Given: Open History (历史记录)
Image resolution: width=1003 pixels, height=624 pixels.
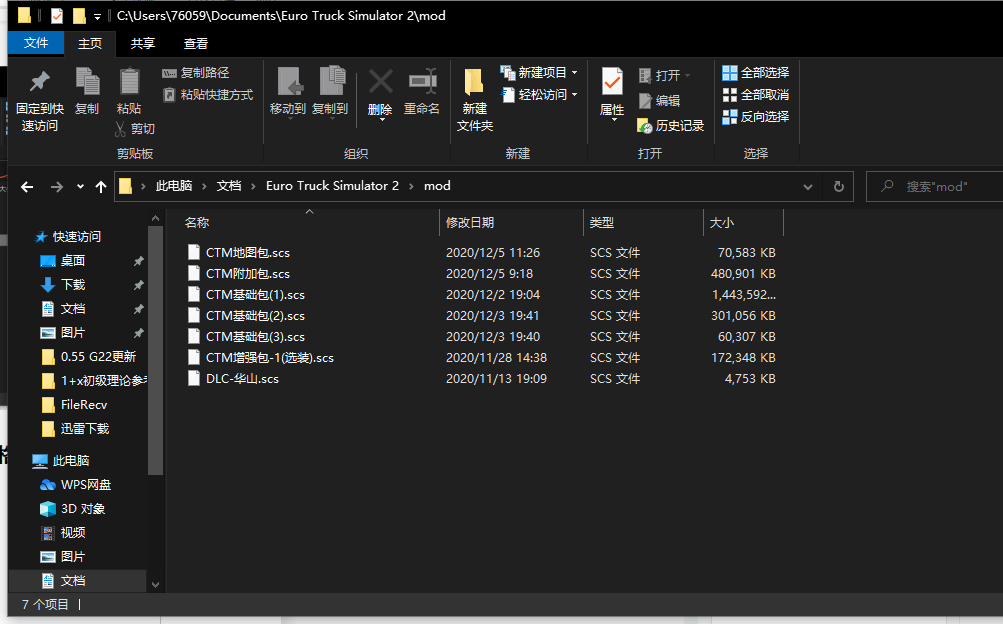Looking at the screenshot, I should (x=670, y=126).
